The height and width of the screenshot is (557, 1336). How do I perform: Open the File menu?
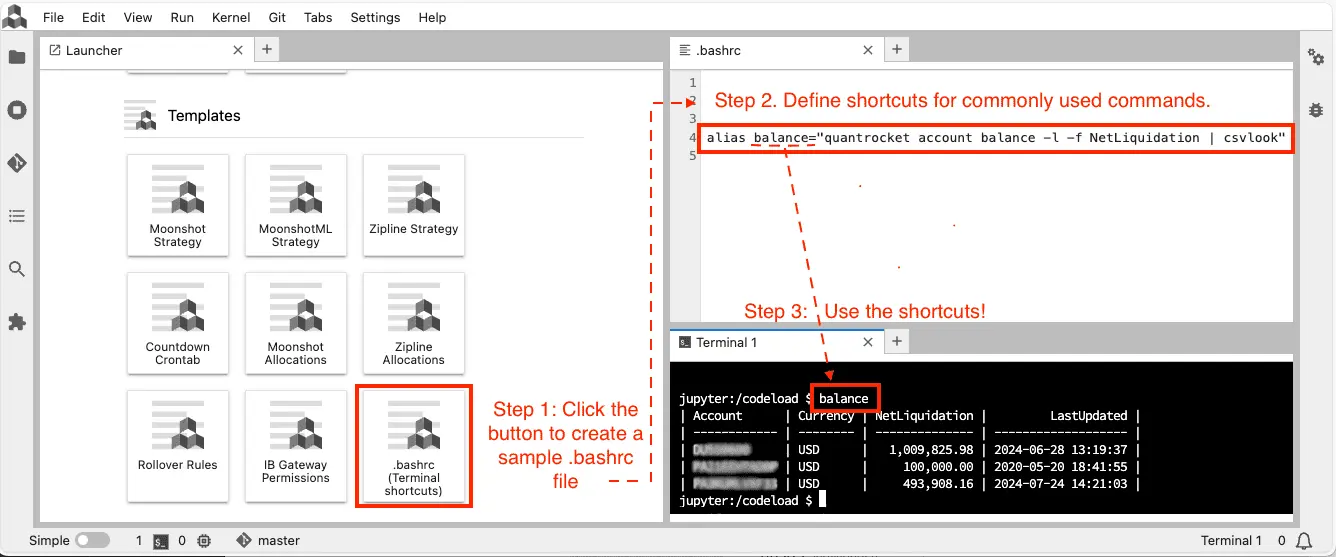(x=53, y=18)
